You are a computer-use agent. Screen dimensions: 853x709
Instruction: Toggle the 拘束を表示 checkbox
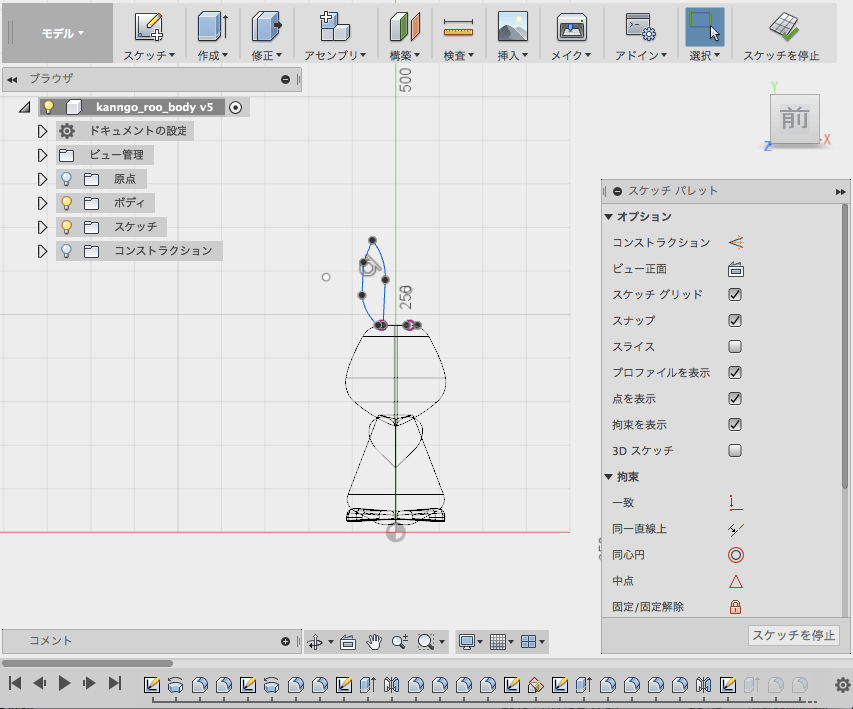[735, 424]
